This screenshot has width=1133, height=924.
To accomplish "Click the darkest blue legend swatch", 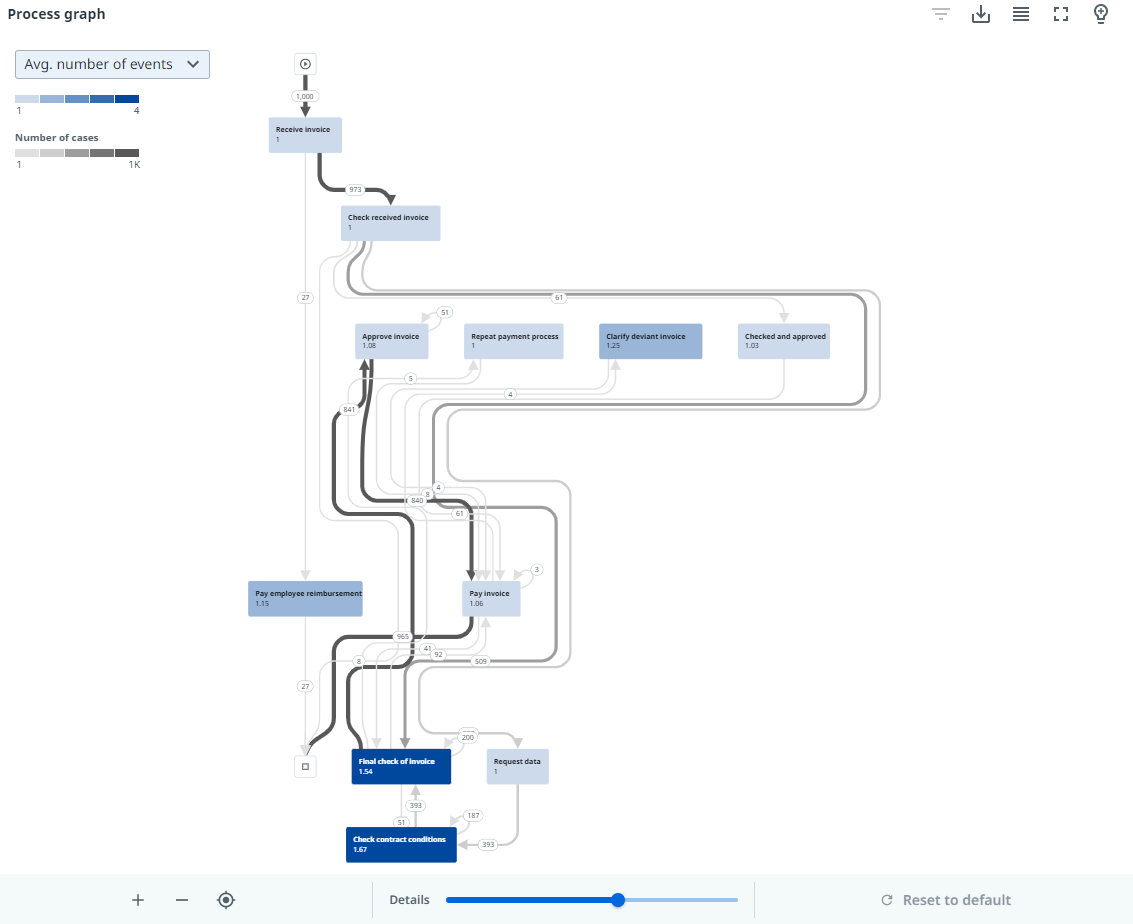I will click(x=129, y=99).
